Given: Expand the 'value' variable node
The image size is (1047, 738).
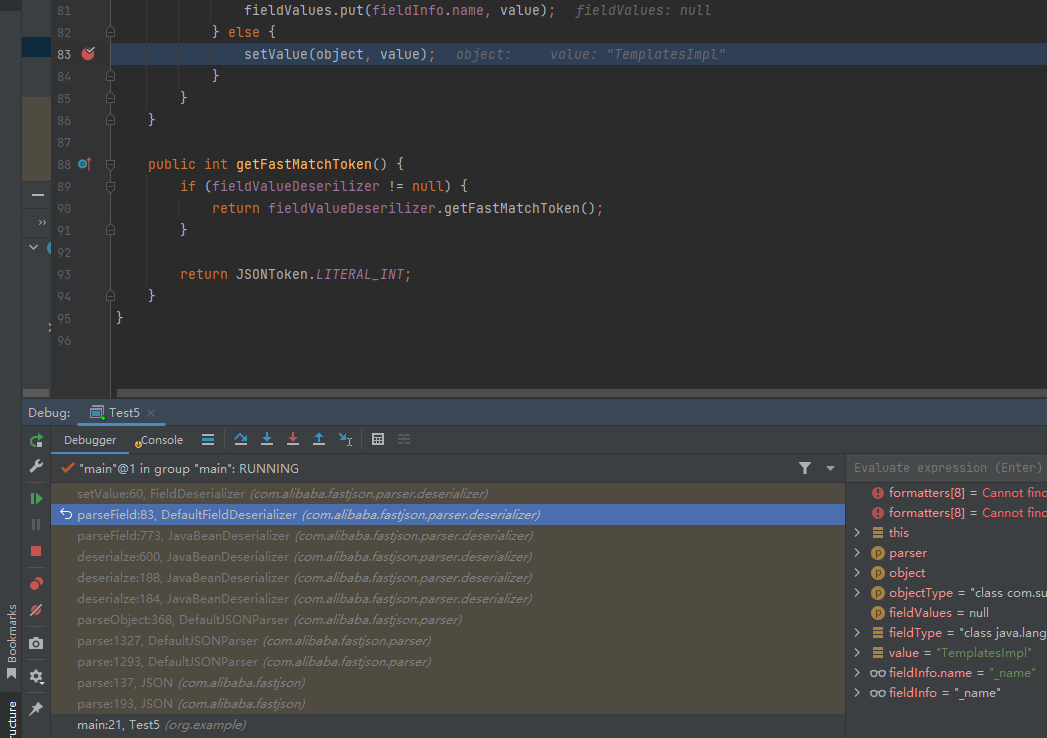Looking at the screenshot, I should click(x=857, y=653).
